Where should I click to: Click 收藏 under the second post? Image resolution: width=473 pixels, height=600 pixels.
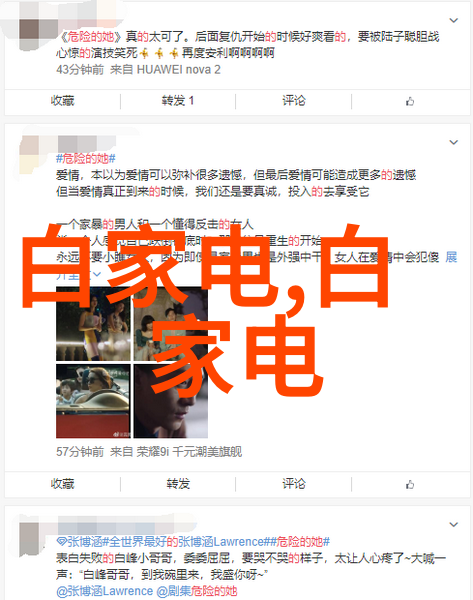62,484
